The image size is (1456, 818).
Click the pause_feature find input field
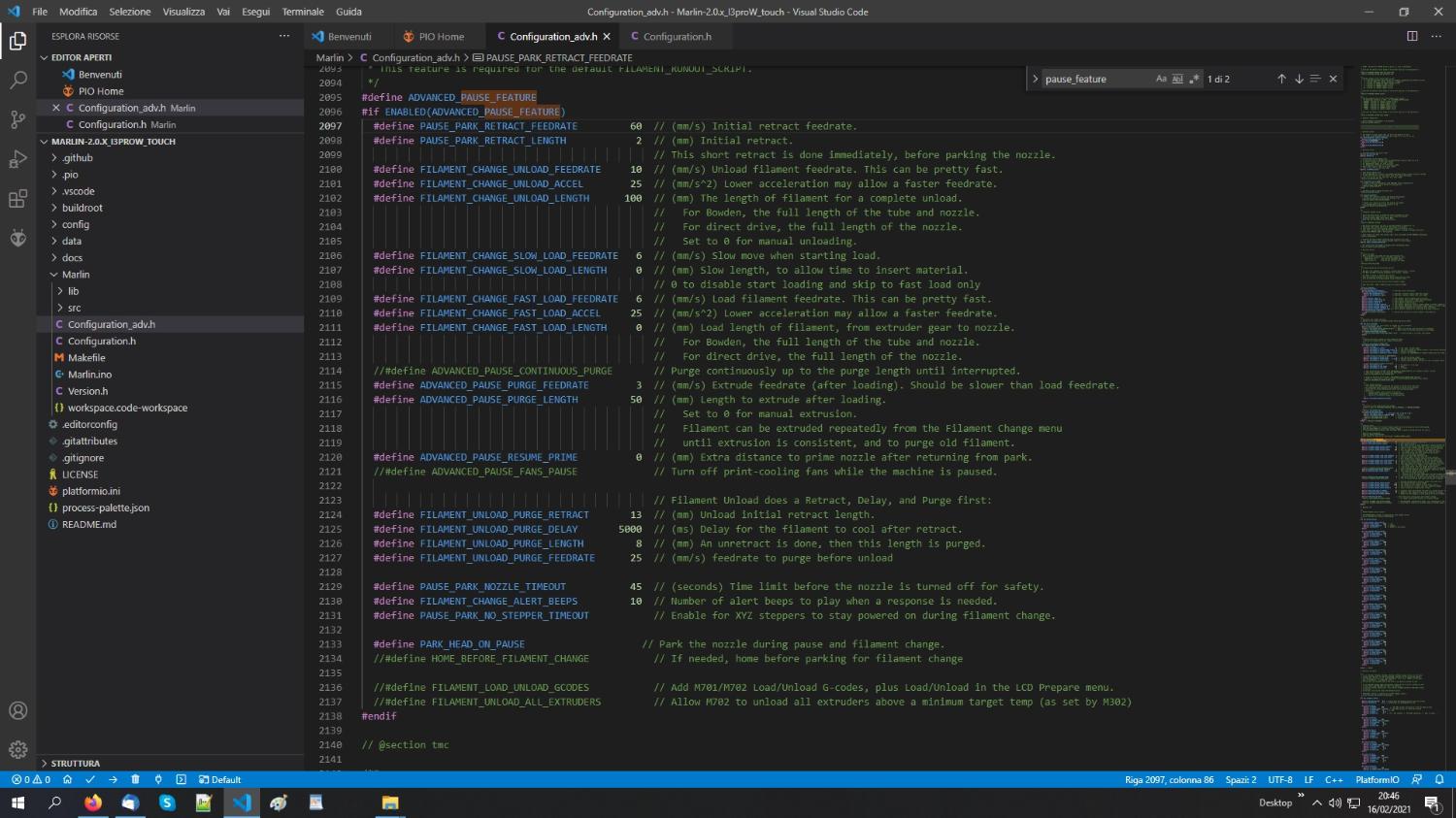1097,79
